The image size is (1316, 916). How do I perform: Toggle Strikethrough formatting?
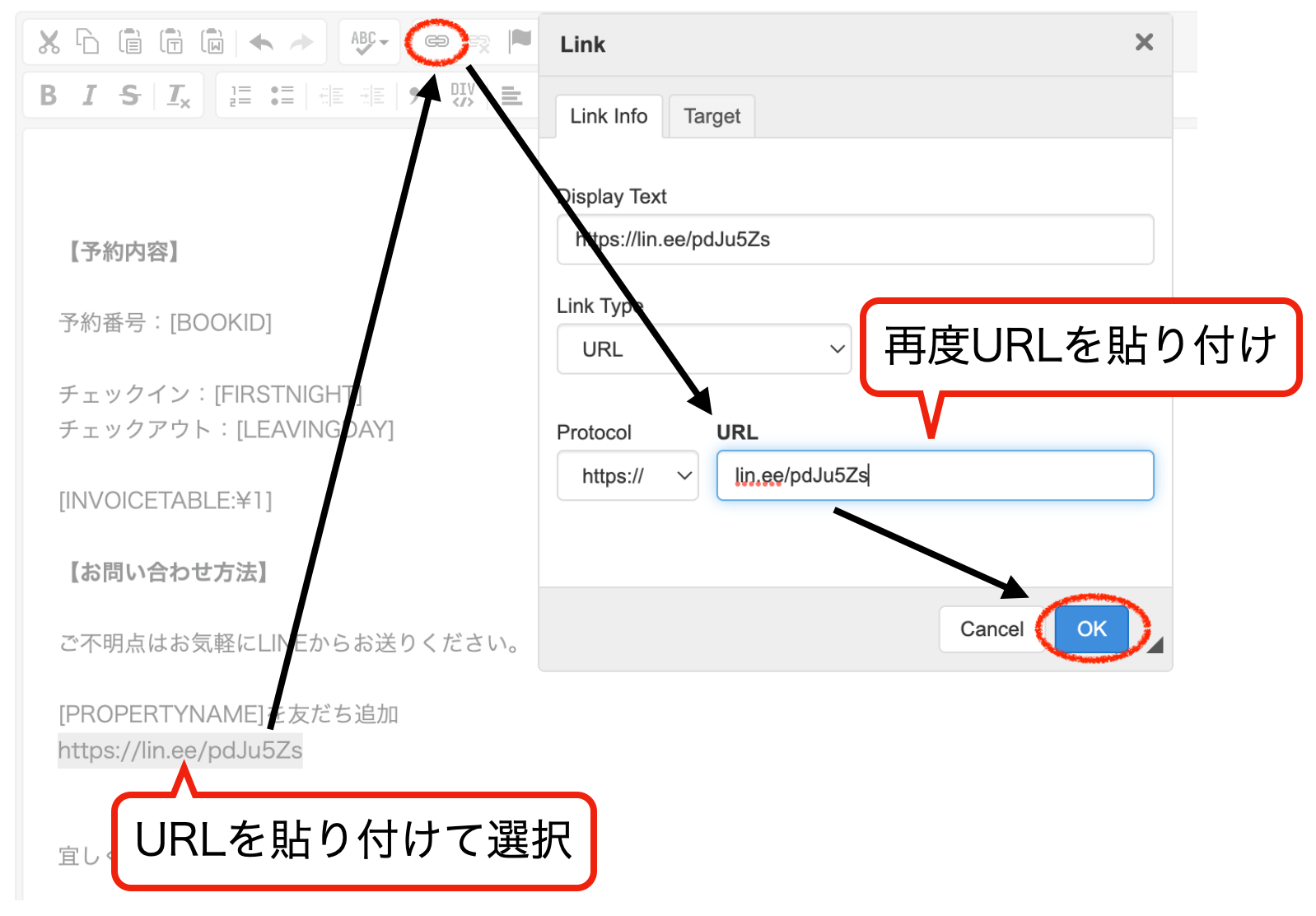[x=129, y=96]
